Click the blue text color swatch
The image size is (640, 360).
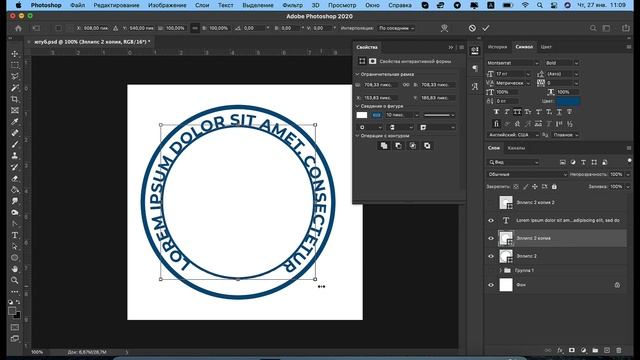568,101
